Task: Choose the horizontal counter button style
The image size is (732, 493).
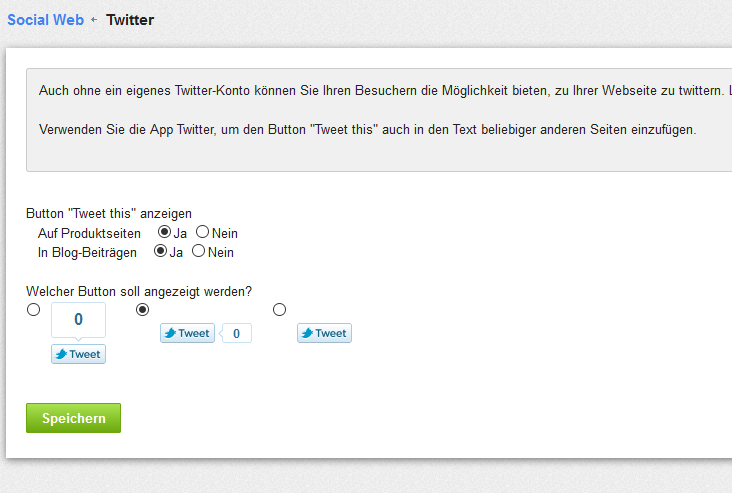Action: click(142, 310)
